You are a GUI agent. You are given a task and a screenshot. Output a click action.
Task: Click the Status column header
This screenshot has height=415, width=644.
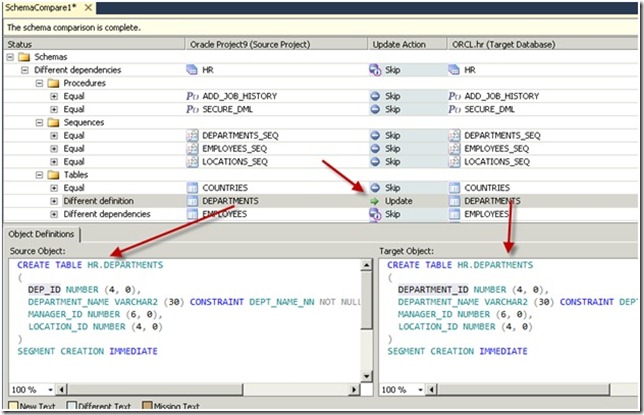click(20, 44)
